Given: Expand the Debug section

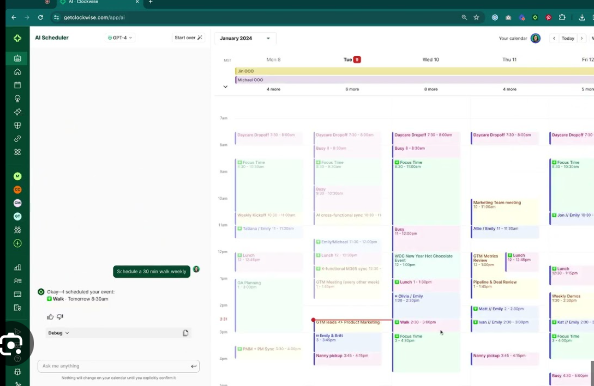Looking at the screenshot, I should (58, 333).
